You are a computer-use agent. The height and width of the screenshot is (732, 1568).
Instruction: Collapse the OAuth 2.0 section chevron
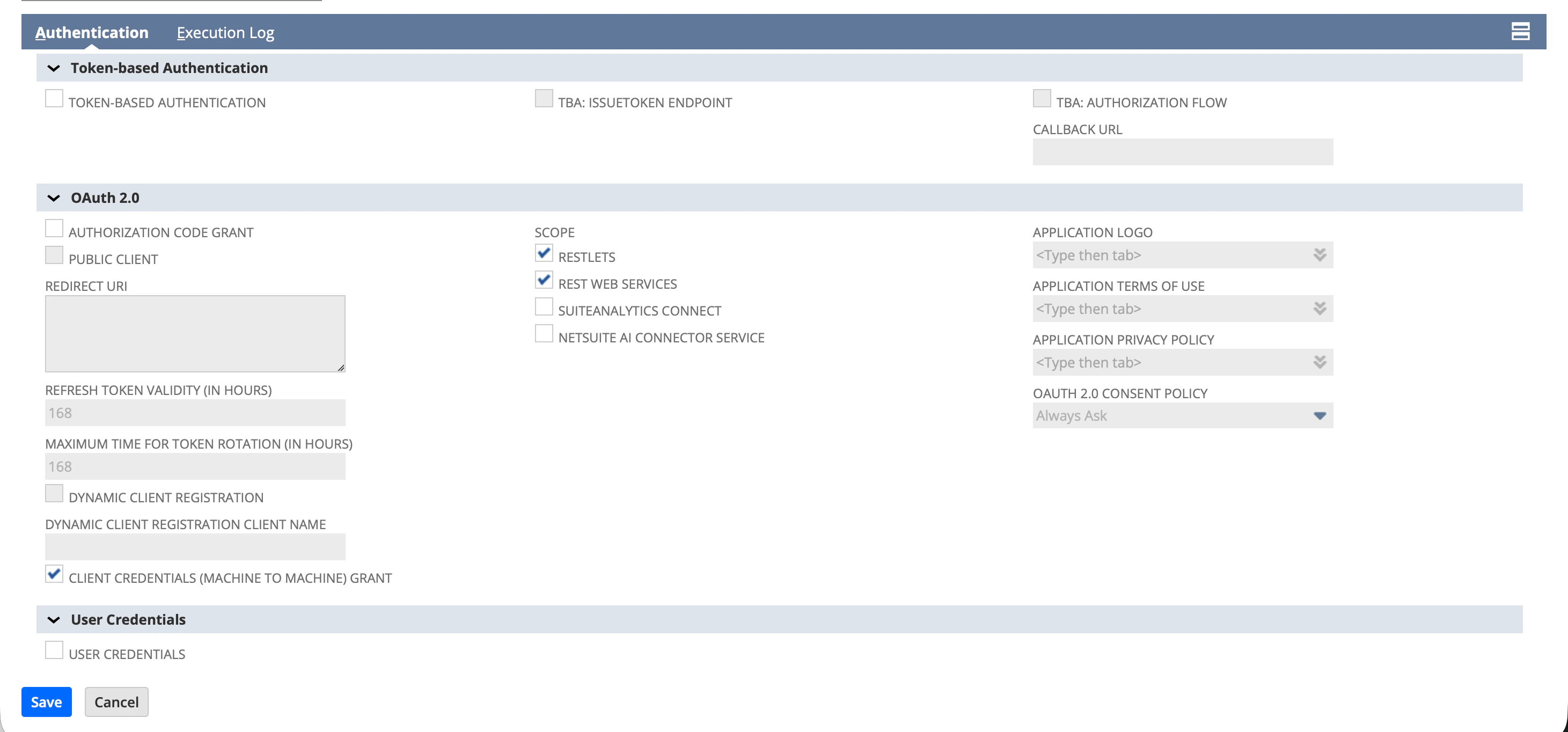tap(54, 198)
